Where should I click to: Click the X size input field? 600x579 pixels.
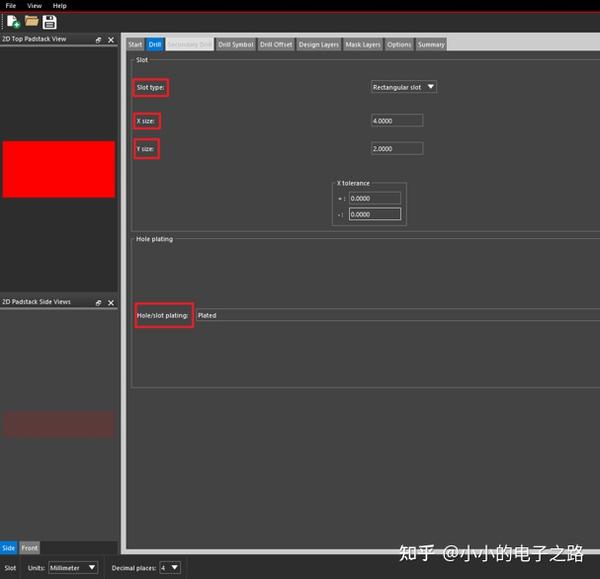pos(397,121)
